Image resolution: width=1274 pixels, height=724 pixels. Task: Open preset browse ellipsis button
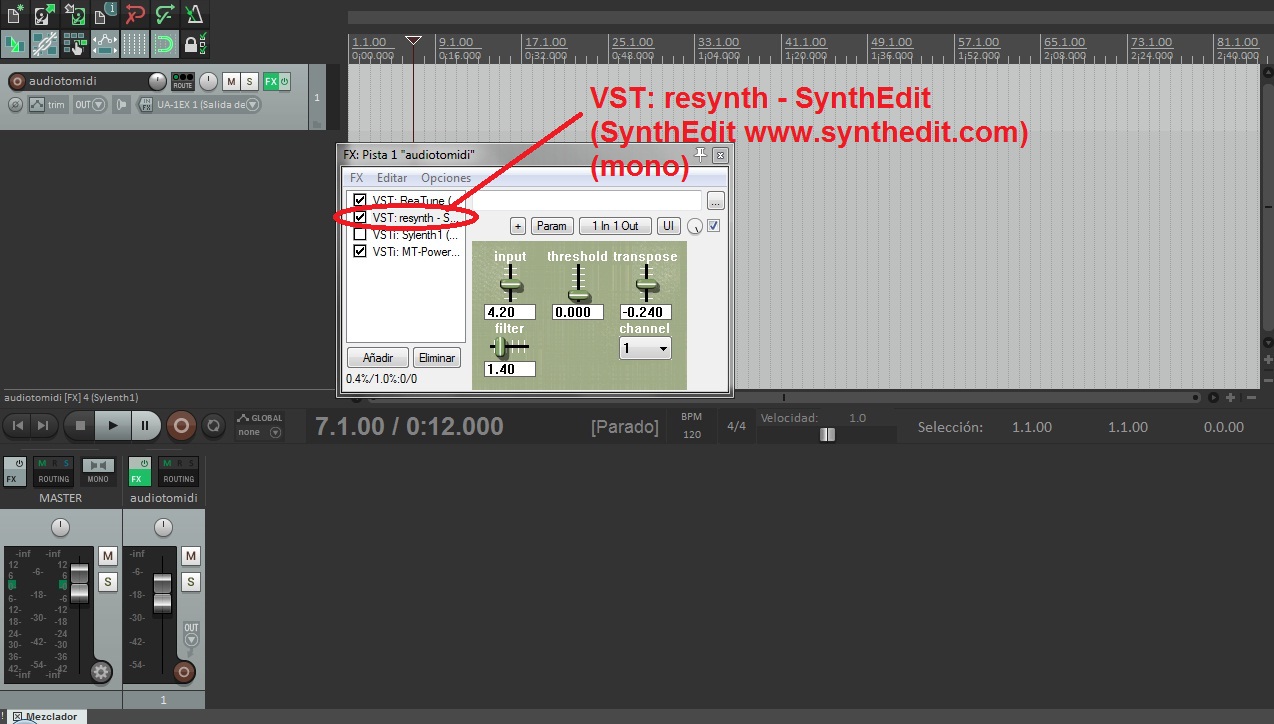[x=715, y=201]
